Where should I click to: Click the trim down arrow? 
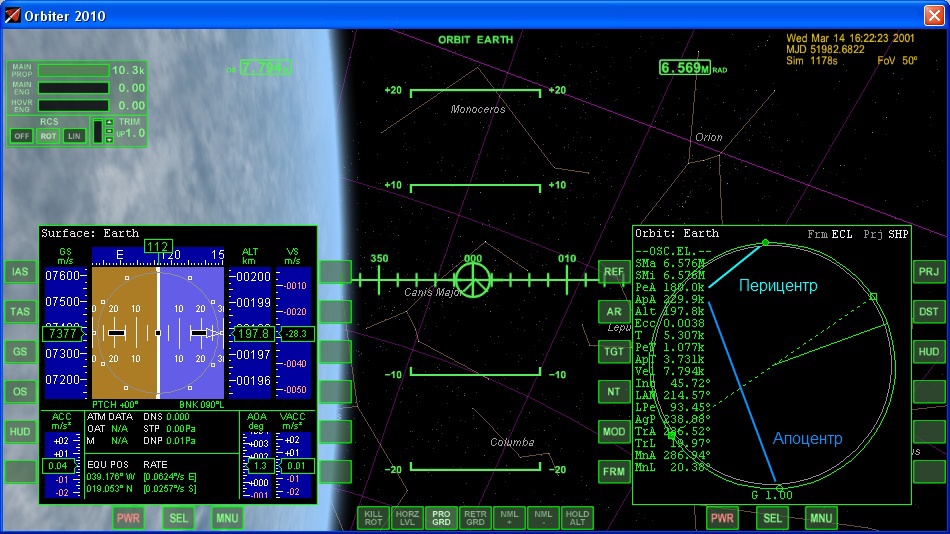109,140
